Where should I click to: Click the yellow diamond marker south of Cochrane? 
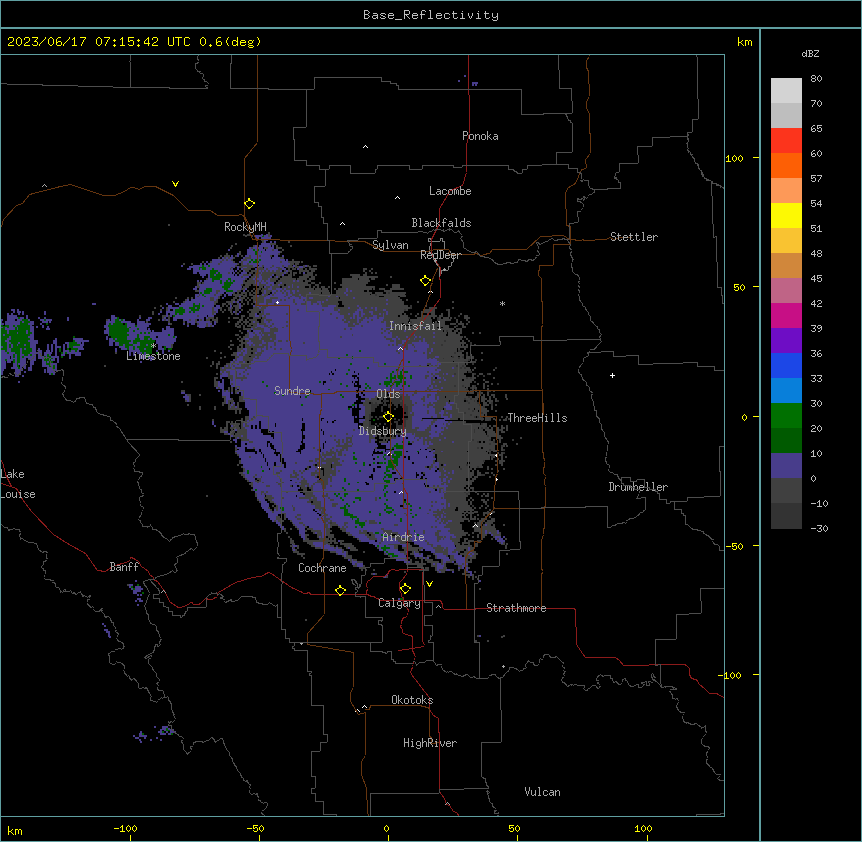[x=340, y=590]
